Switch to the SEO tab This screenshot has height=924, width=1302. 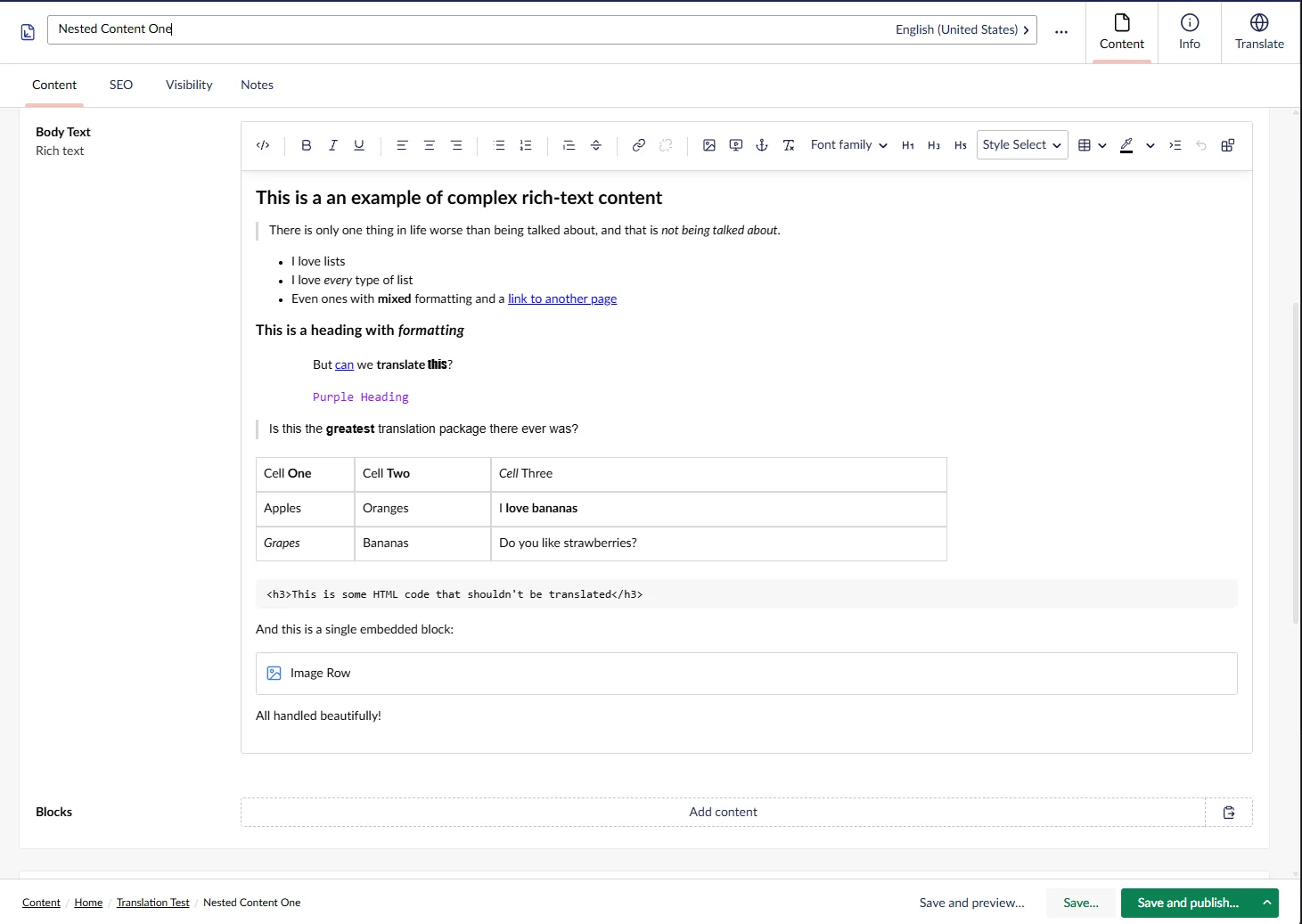(x=121, y=85)
